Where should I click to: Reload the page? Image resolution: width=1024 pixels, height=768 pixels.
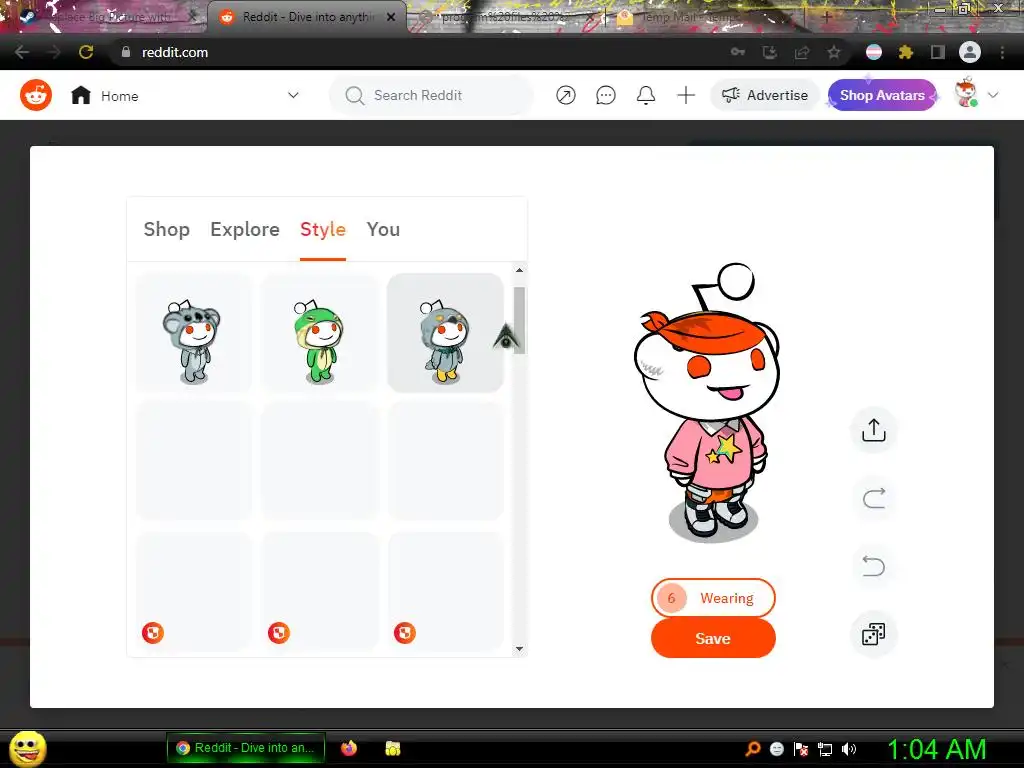click(x=86, y=52)
